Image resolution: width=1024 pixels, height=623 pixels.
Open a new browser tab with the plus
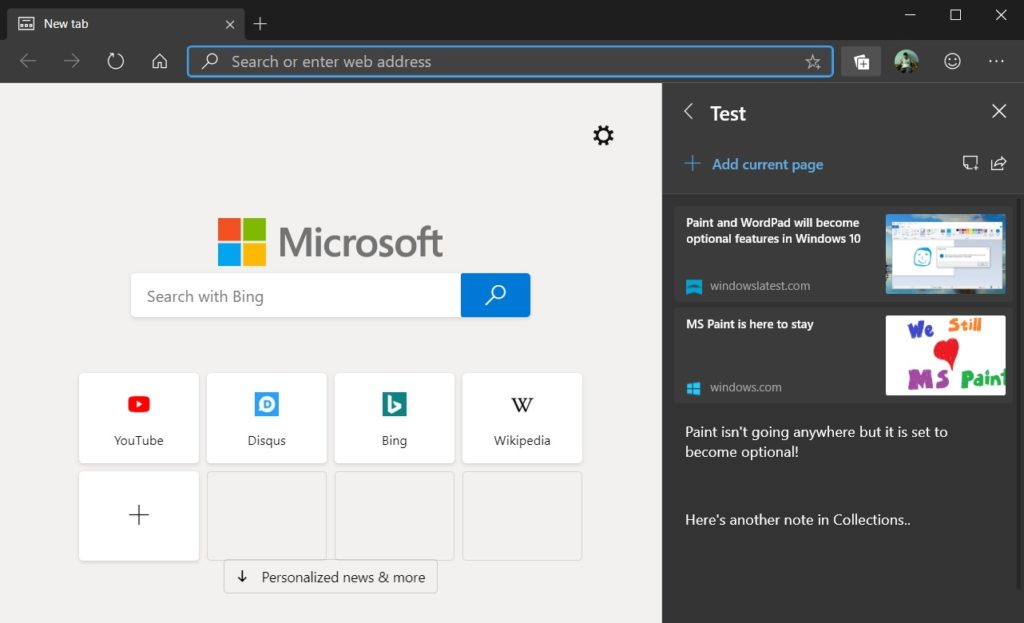[259, 23]
